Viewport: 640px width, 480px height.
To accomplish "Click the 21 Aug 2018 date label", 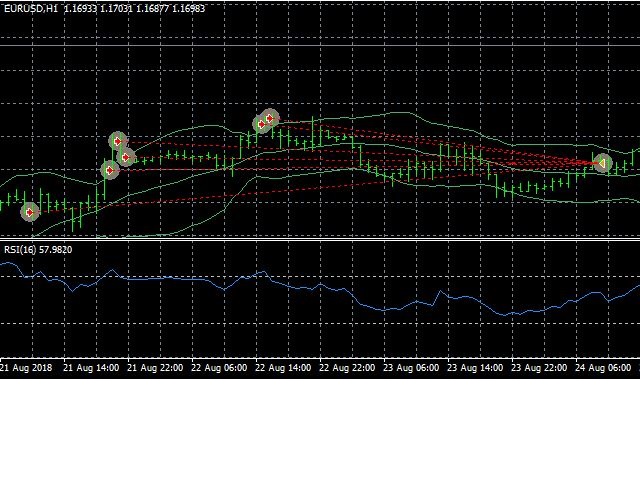I will pyautogui.click(x=26, y=368).
